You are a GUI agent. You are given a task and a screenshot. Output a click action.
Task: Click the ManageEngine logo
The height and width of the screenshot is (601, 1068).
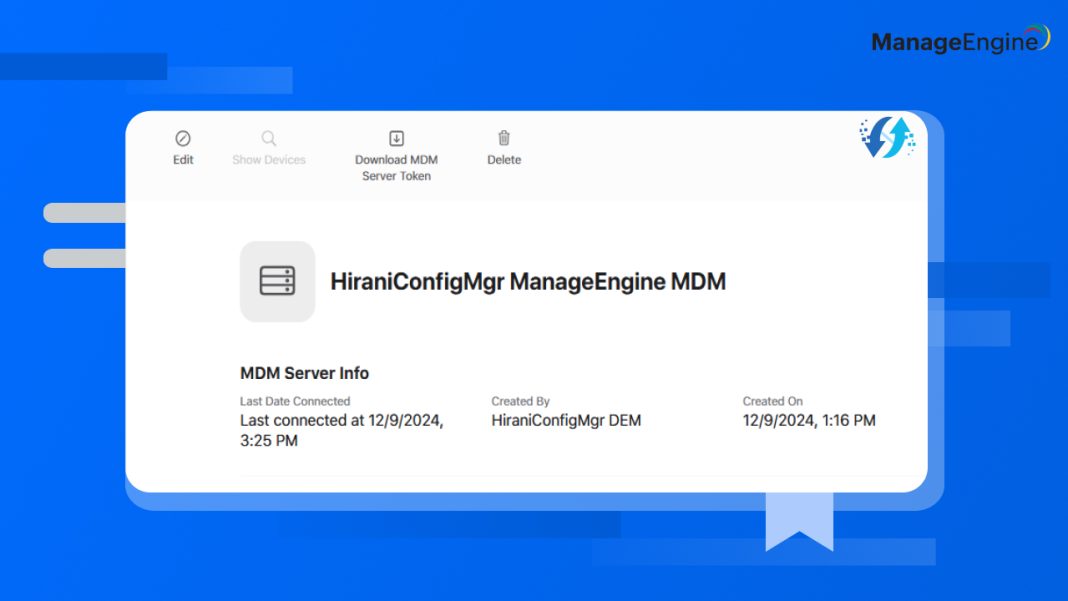click(x=960, y=40)
